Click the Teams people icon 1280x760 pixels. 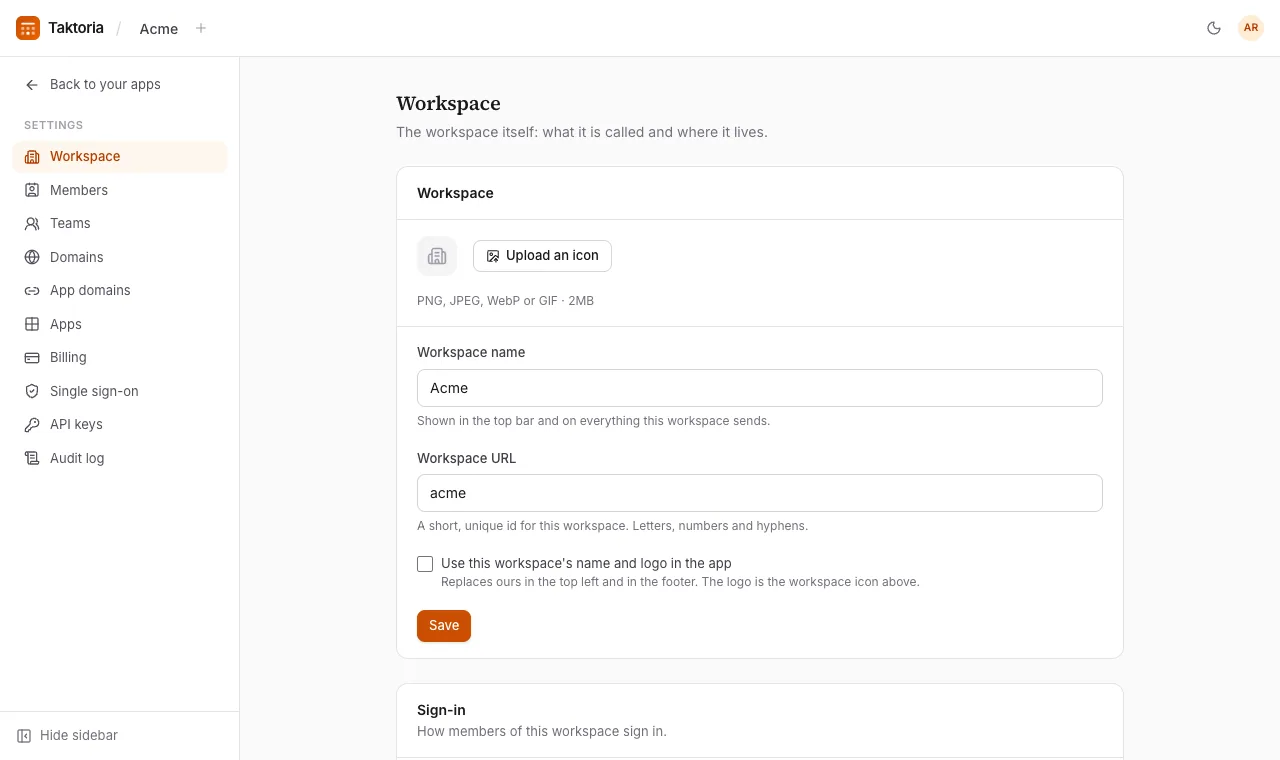pos(32,224)
